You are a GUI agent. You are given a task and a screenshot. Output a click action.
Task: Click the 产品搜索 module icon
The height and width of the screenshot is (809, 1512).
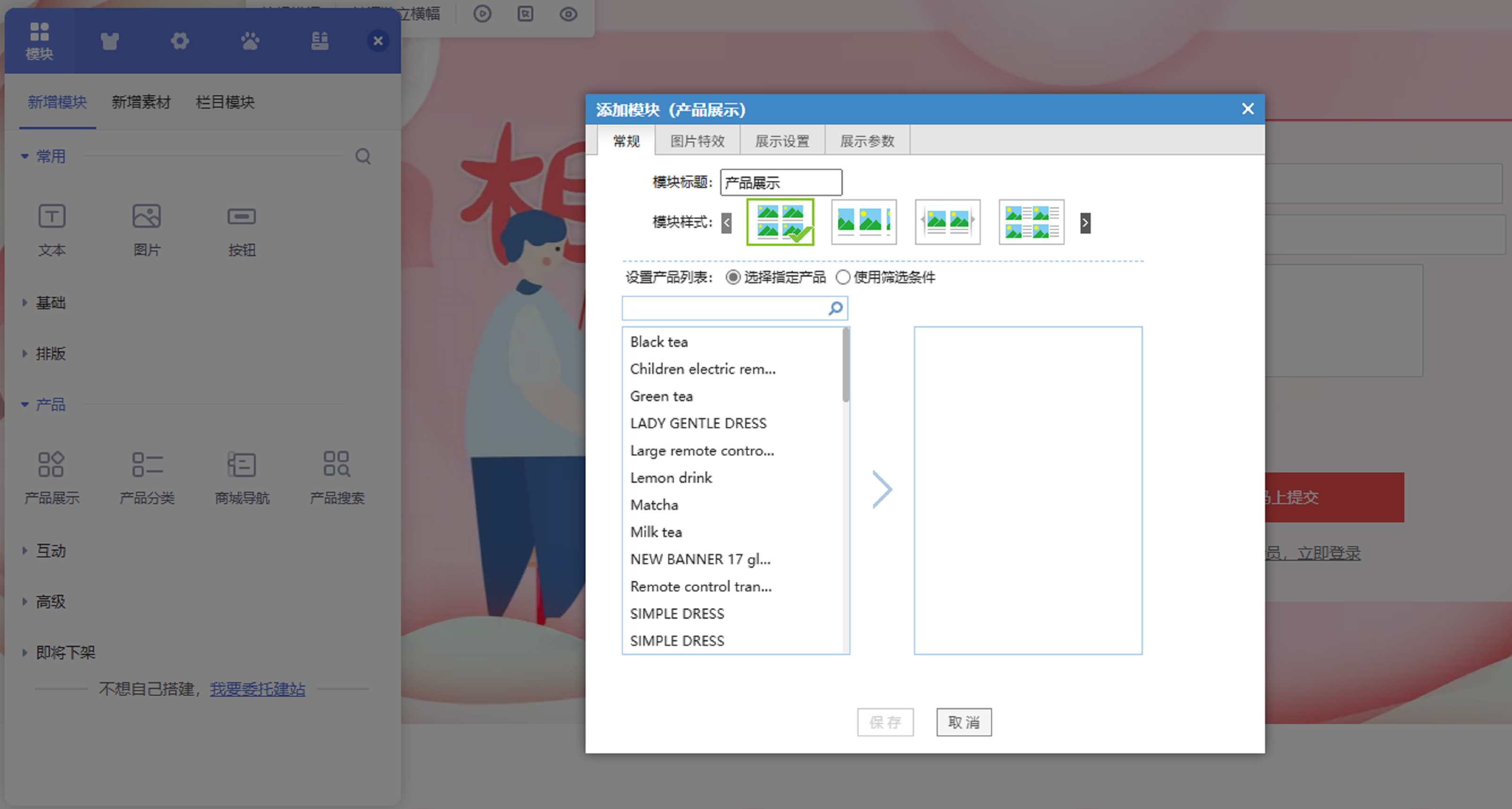coord(337,464)
